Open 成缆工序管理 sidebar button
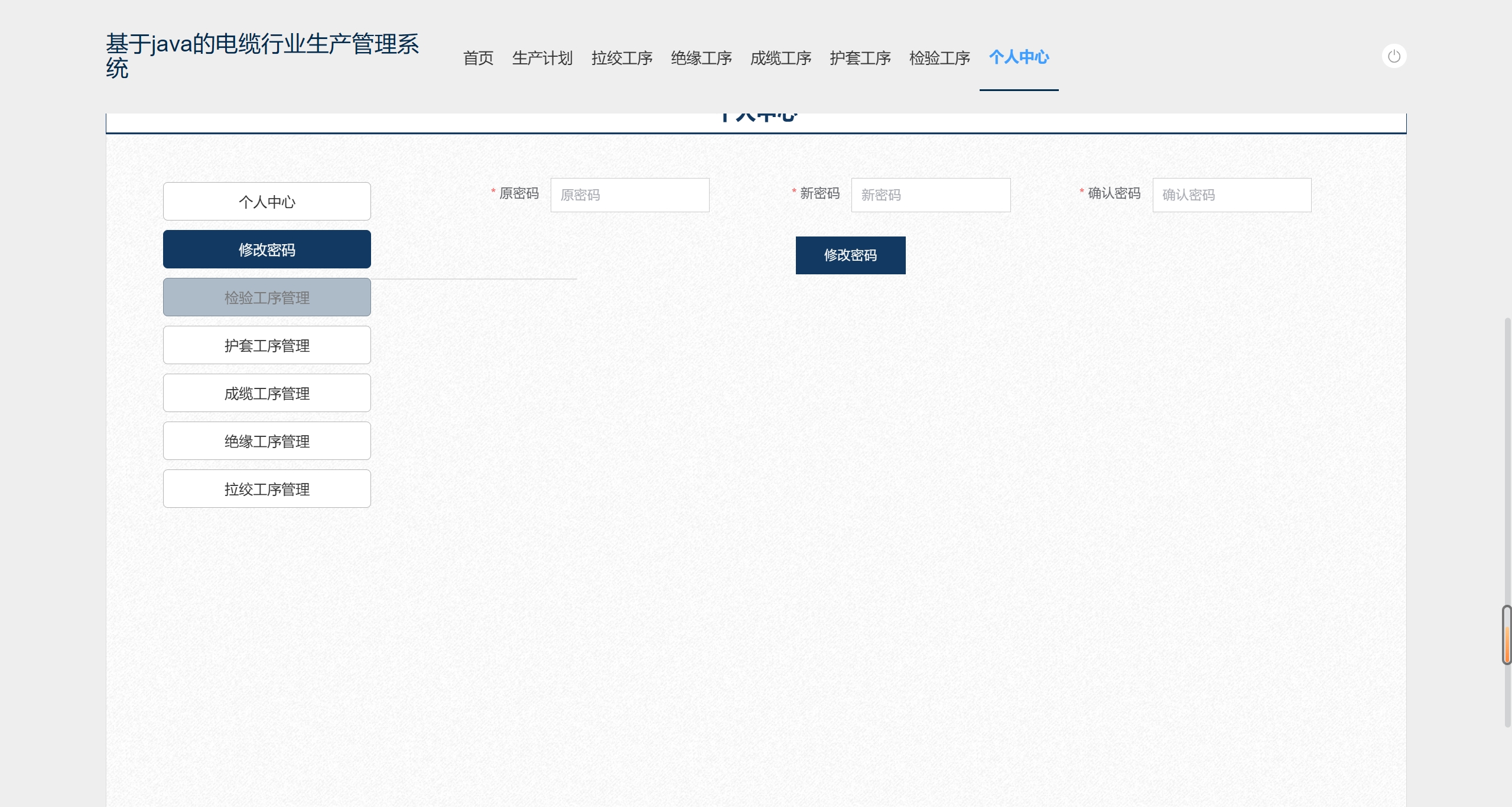The image size is (1512, 807). click(267, 393)
